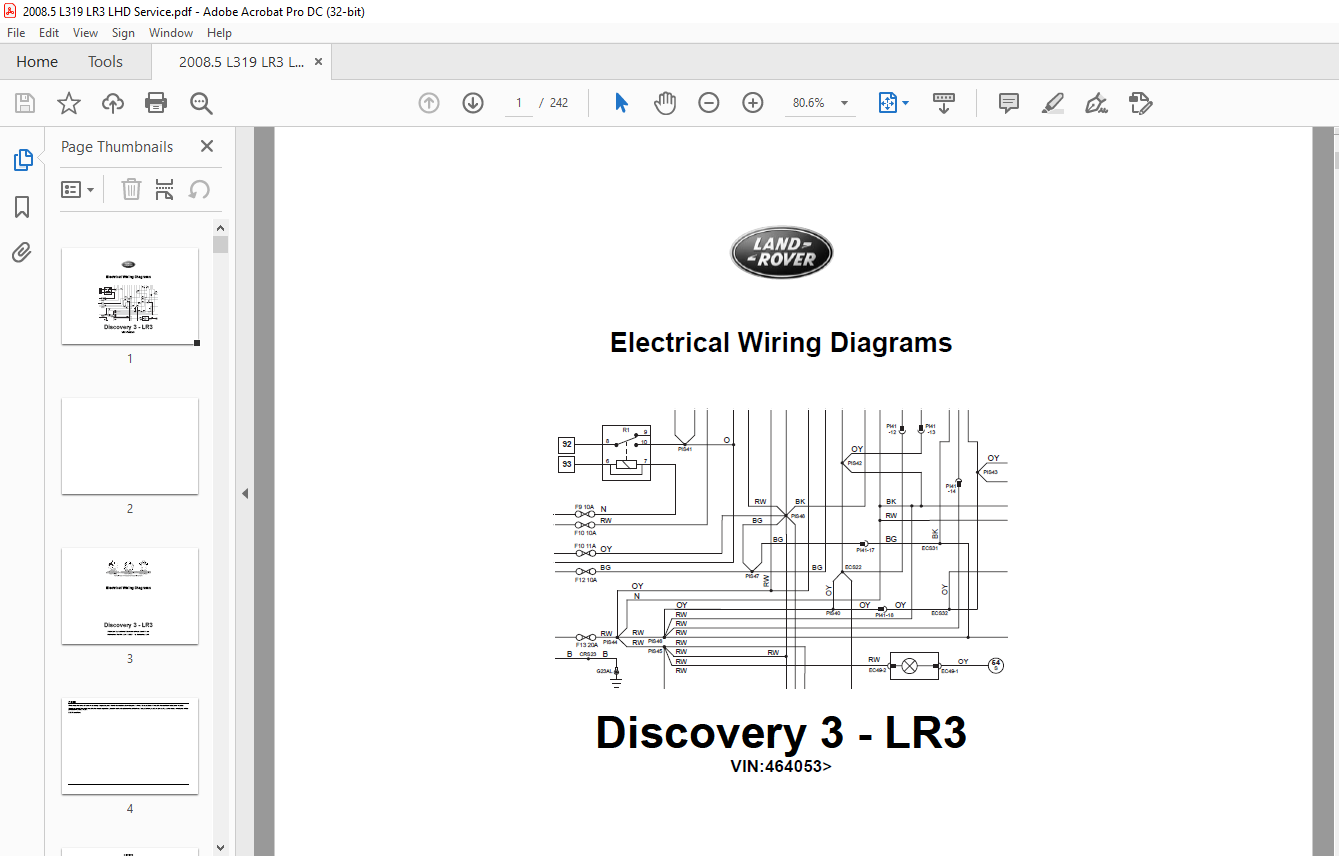Open the thumbnail options dropdown menu
1339x856 pixels.
[x=78, y=190]
